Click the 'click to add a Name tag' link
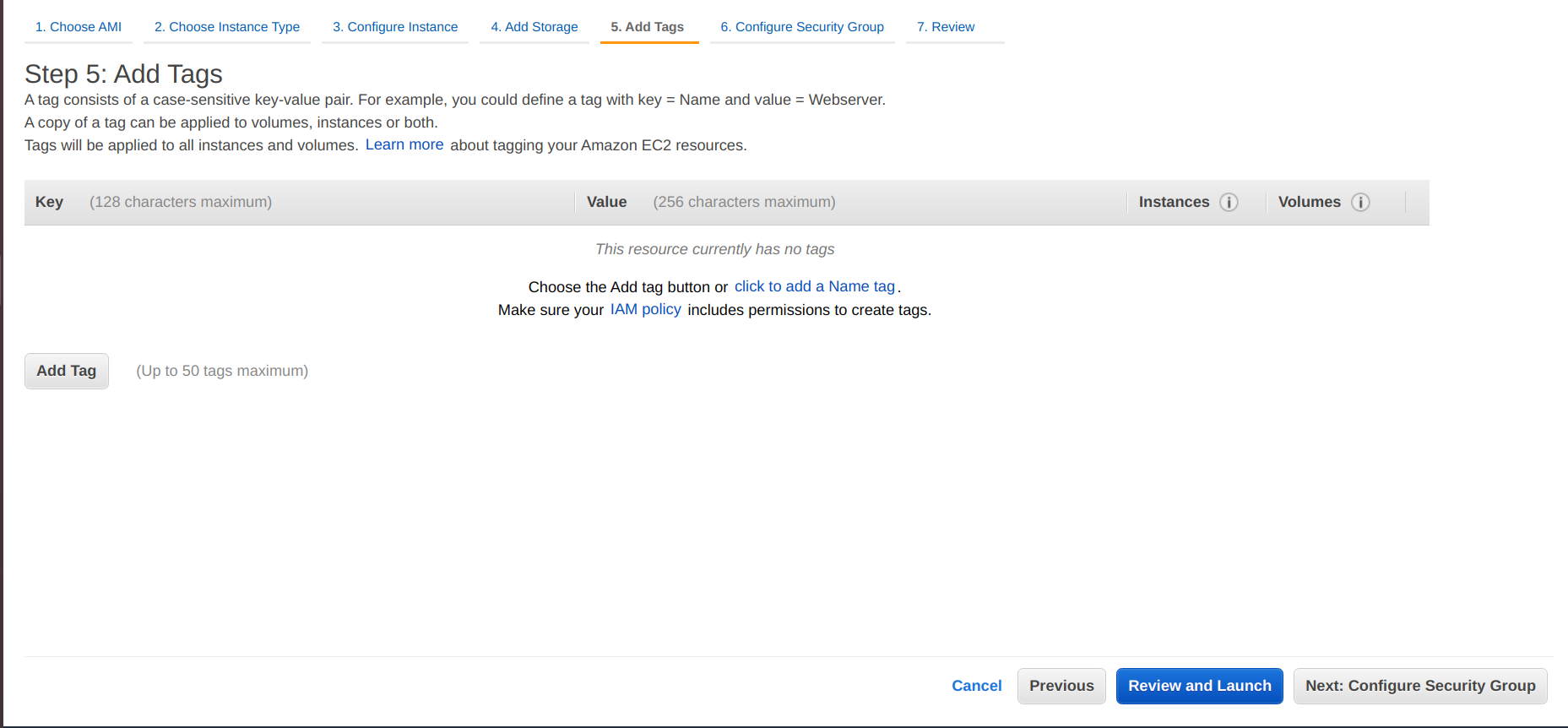 click(814, 286)
